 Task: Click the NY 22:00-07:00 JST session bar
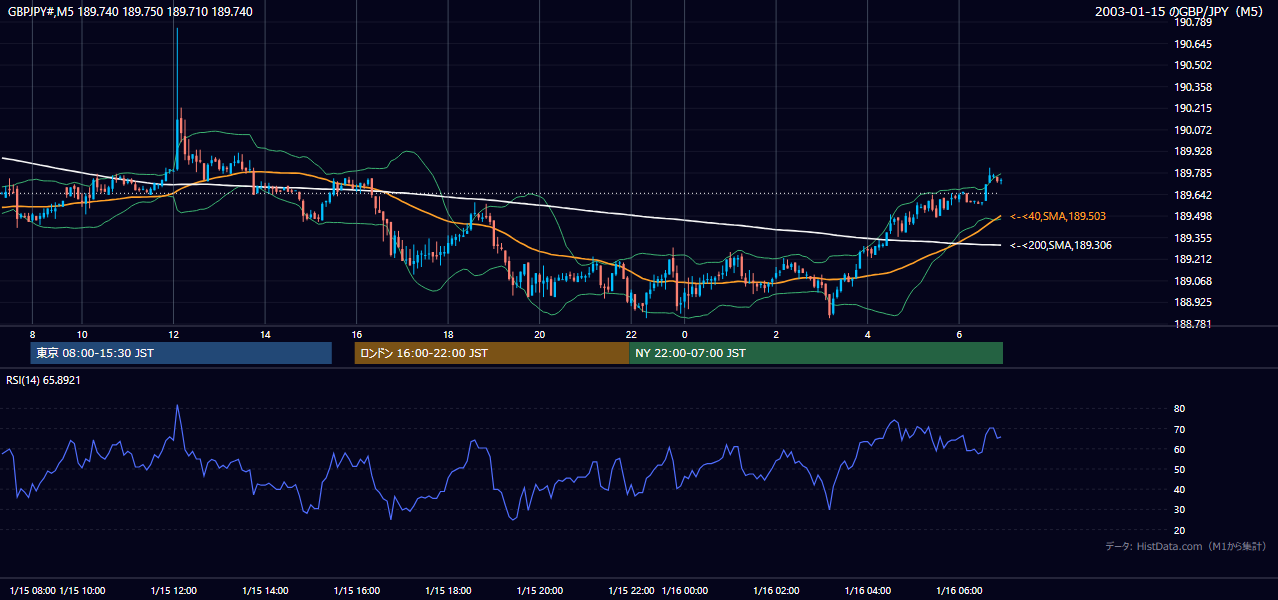pos(816,353)
